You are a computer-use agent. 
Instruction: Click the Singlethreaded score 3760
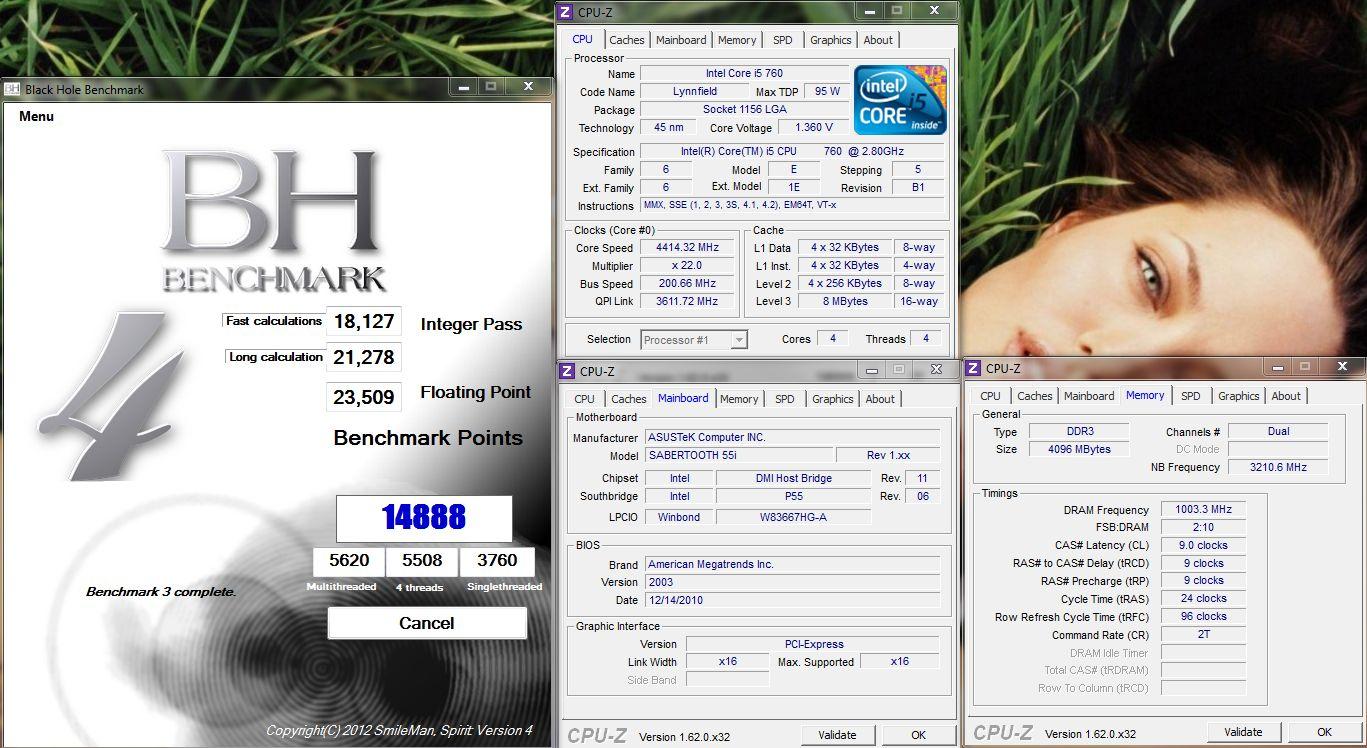click(497, 562)
